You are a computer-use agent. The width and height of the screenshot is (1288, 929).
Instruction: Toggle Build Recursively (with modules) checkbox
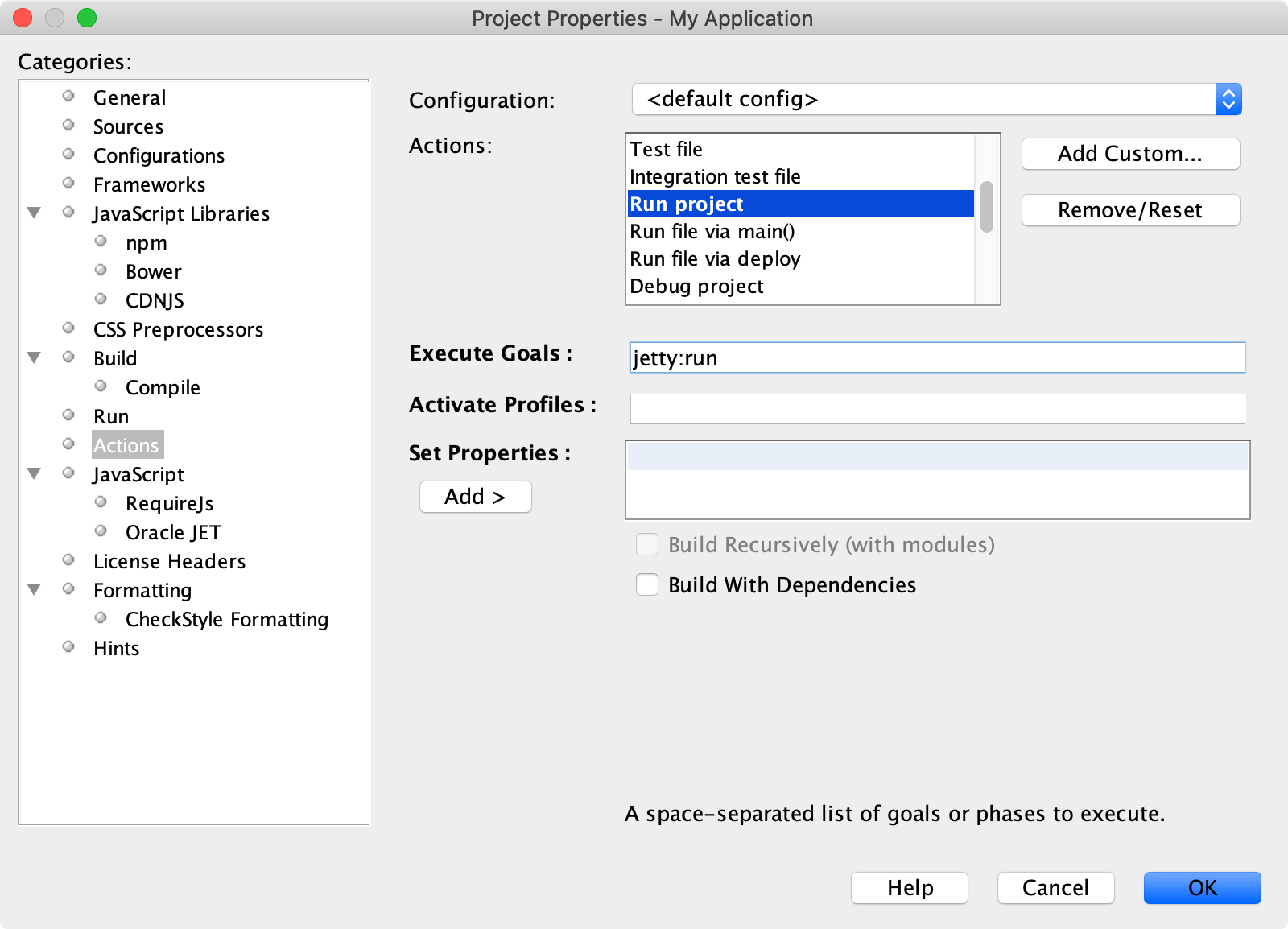647,545
